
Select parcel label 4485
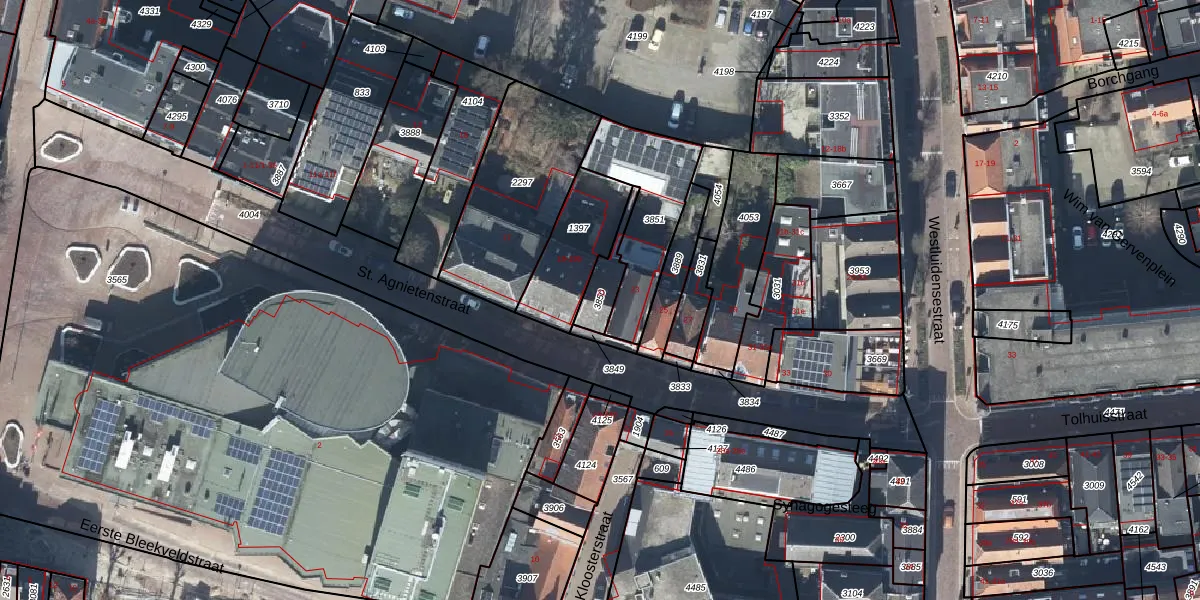tap(696, 587)
